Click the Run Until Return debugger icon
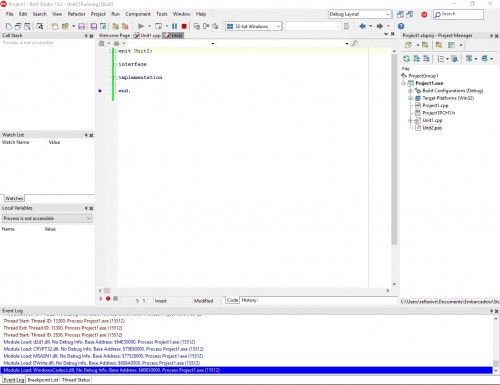 click(x=215, y=26)
